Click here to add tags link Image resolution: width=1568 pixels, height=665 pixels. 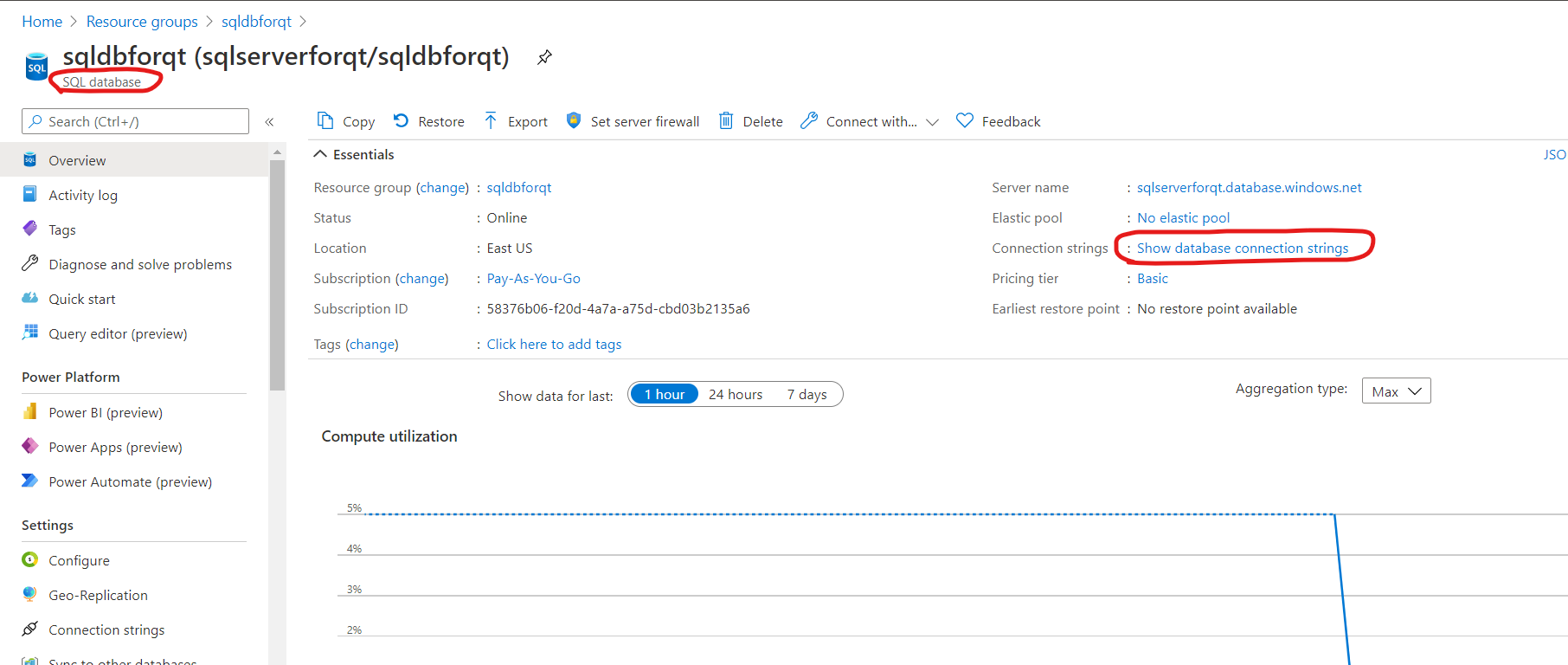[554, 344]
